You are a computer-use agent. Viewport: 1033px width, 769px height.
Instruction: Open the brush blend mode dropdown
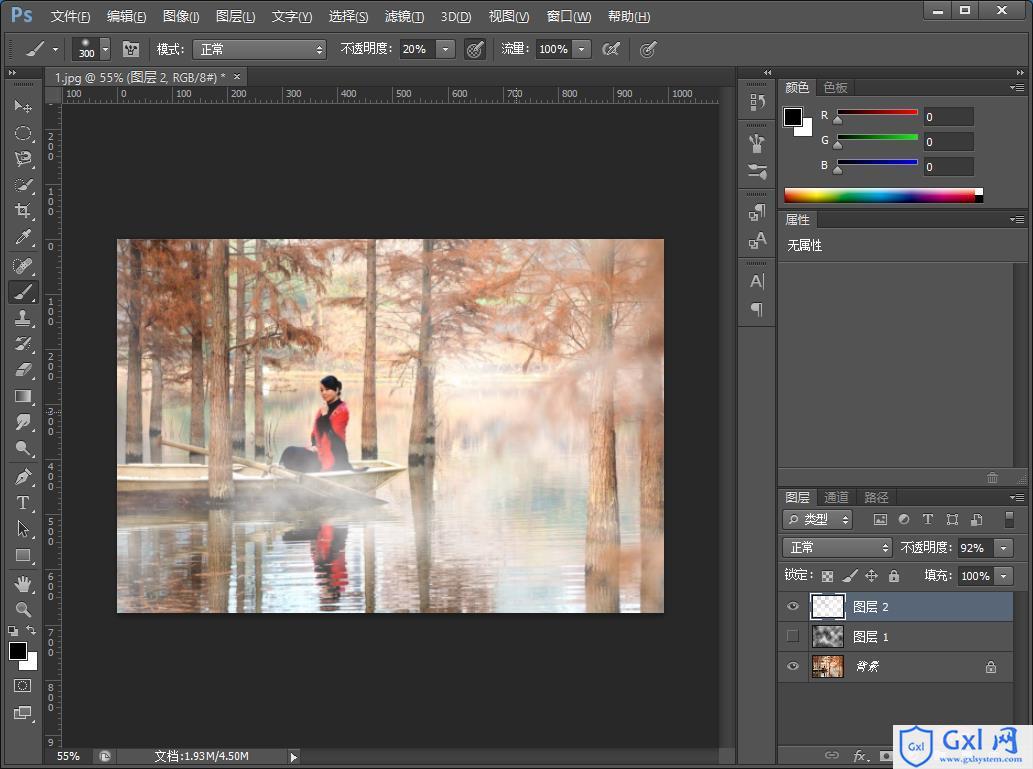click(260, 49)
